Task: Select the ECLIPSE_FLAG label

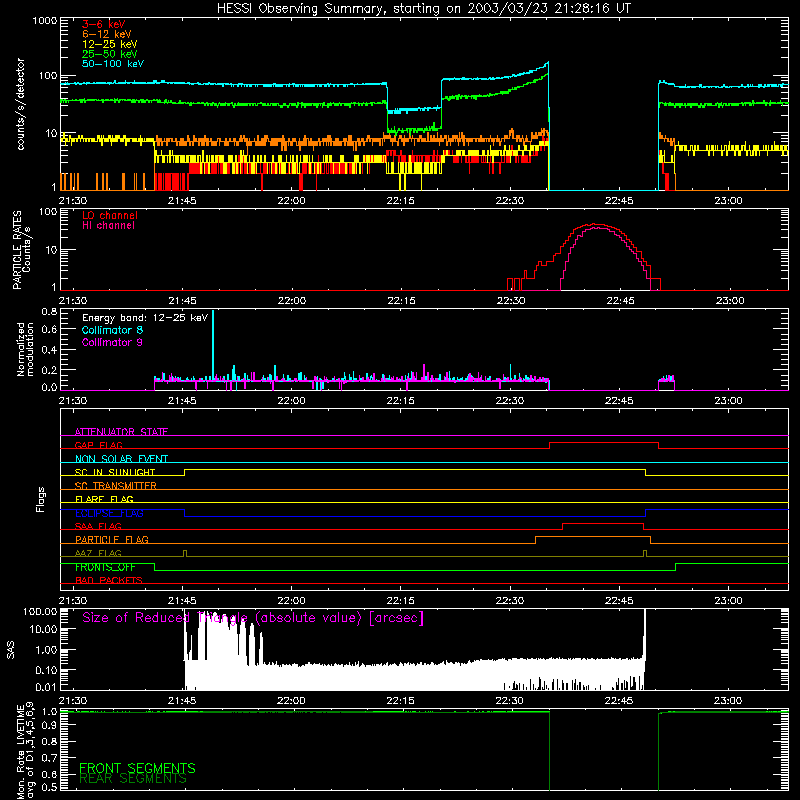Action: click(109, 513)
